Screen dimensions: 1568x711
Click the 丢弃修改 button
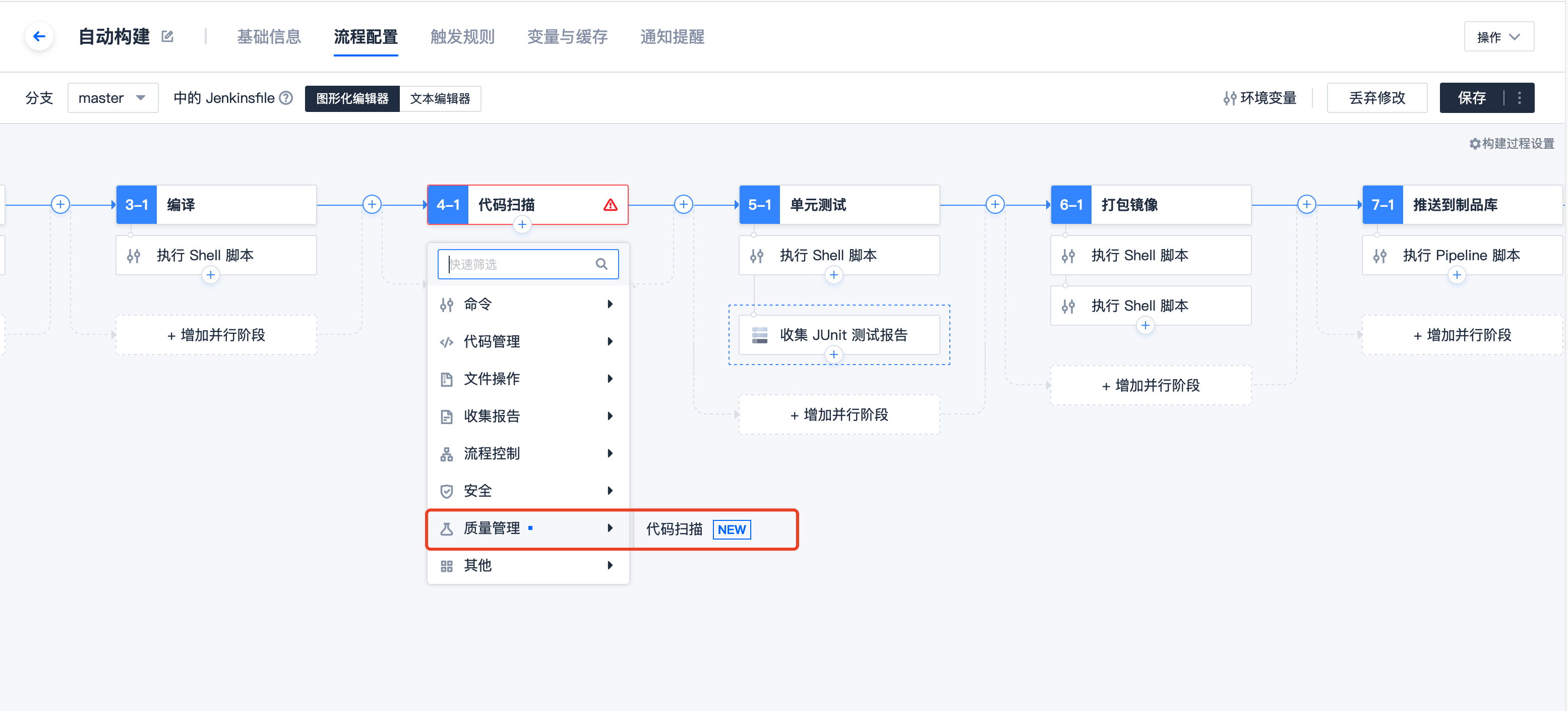pos(1377,98)
